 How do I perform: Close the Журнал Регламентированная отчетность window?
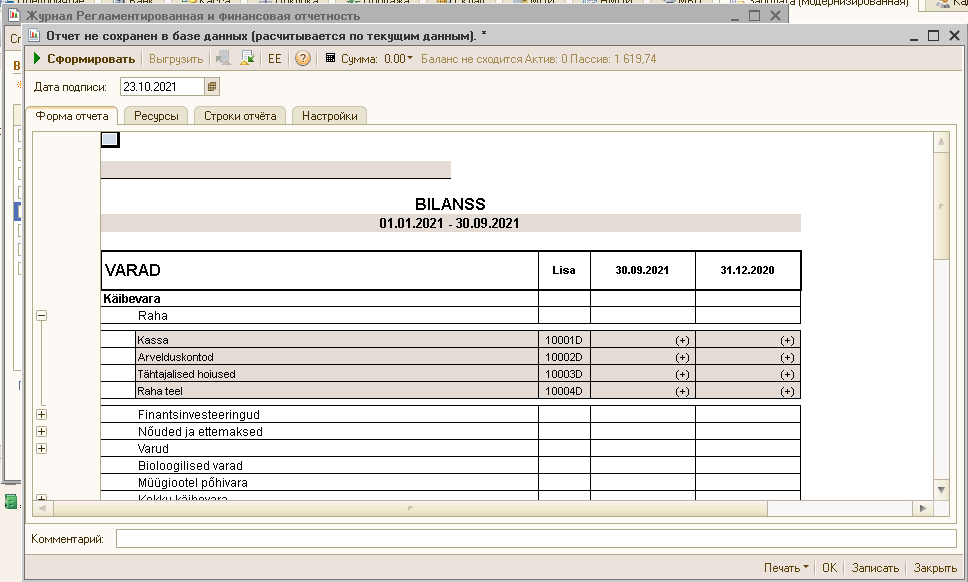coord(775,16)
